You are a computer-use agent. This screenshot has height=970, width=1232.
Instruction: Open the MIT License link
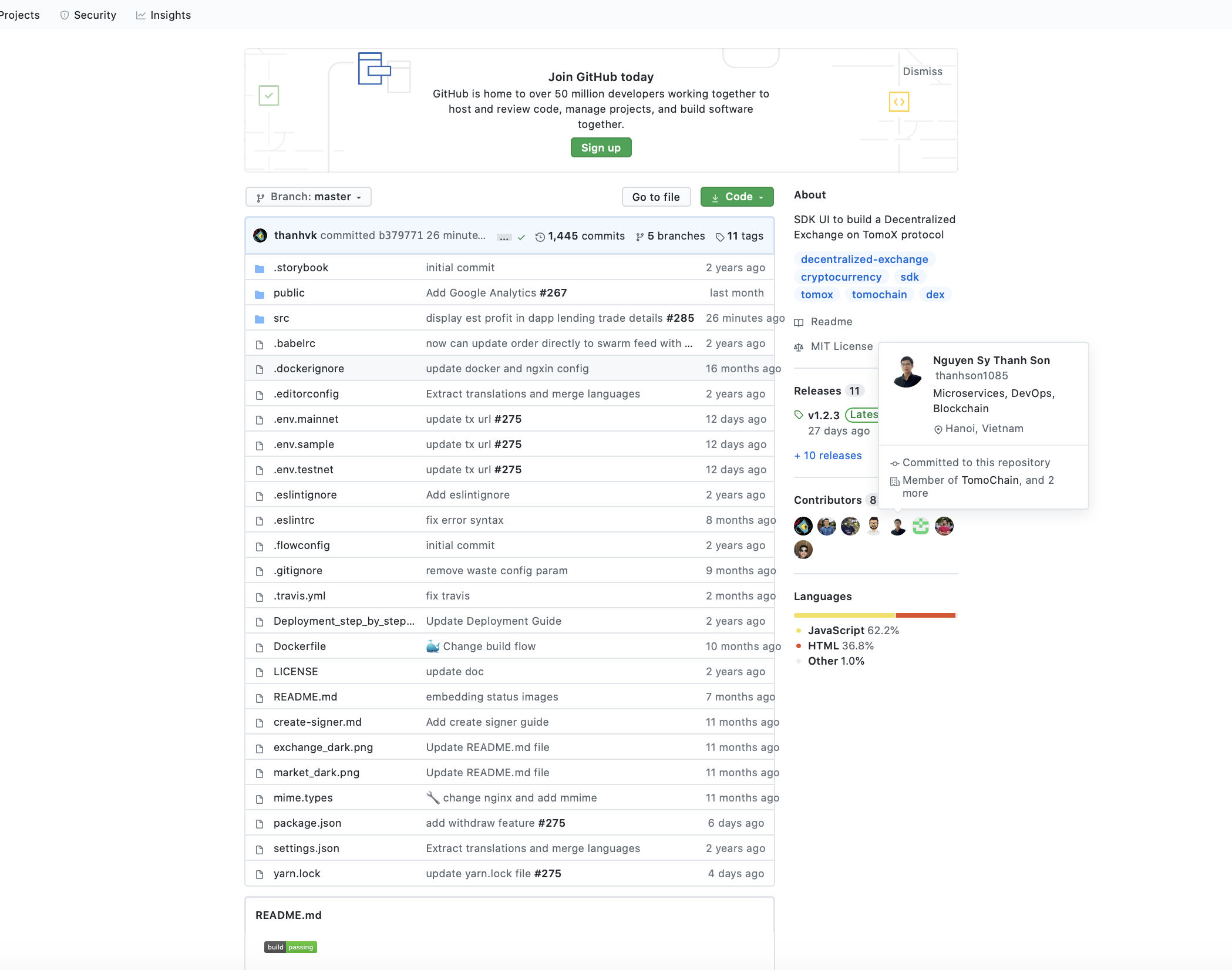(833, 346)
